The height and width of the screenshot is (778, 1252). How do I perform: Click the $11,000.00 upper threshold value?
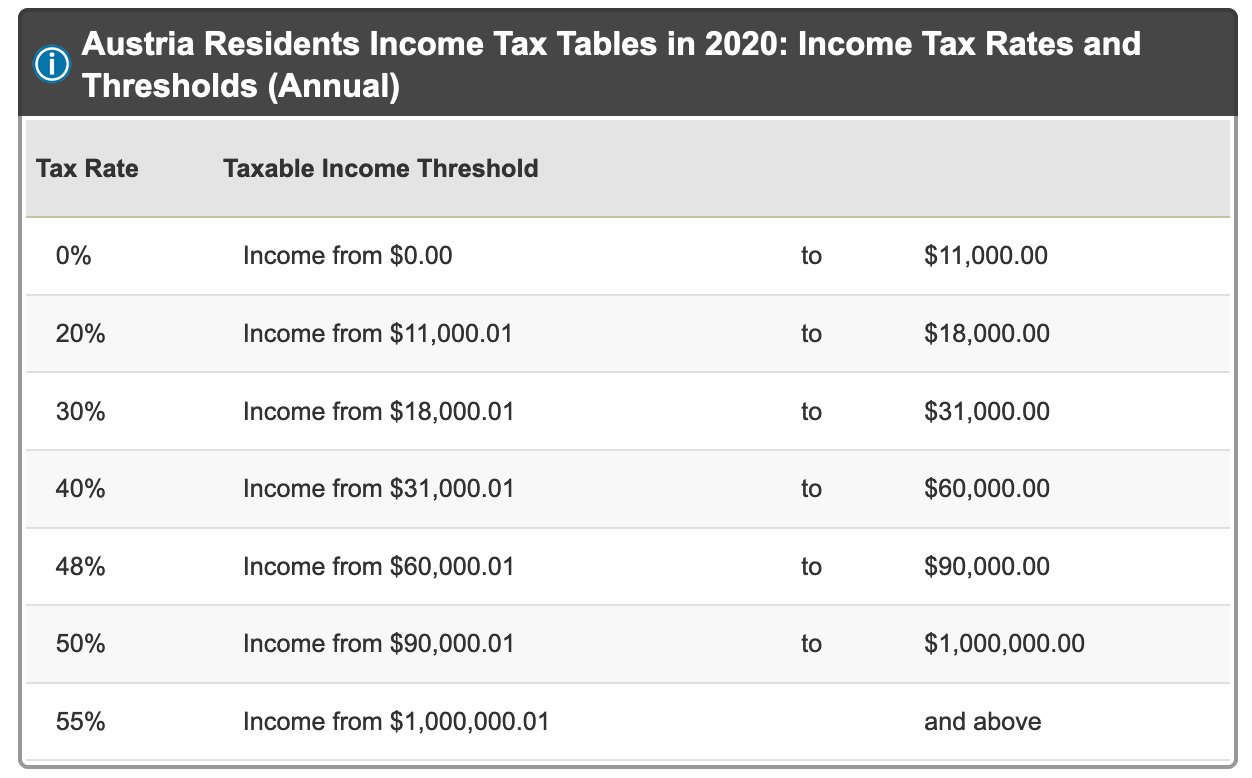click(986, 256)
